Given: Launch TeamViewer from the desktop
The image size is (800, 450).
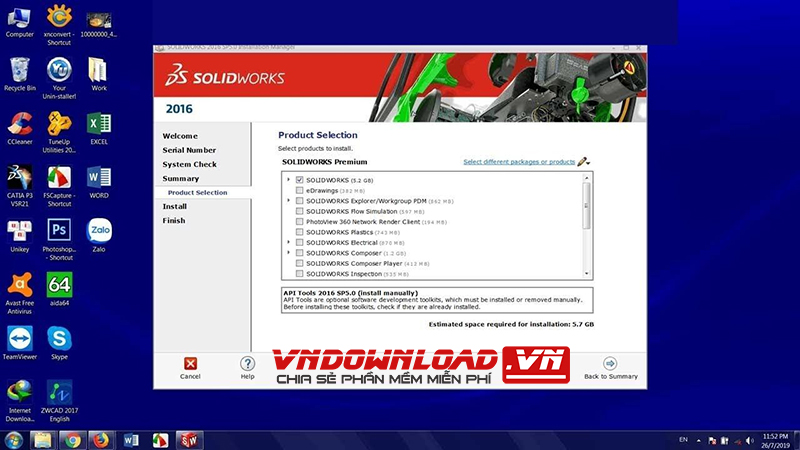Looking at the screenshot, I should click(x=19, y=343).
